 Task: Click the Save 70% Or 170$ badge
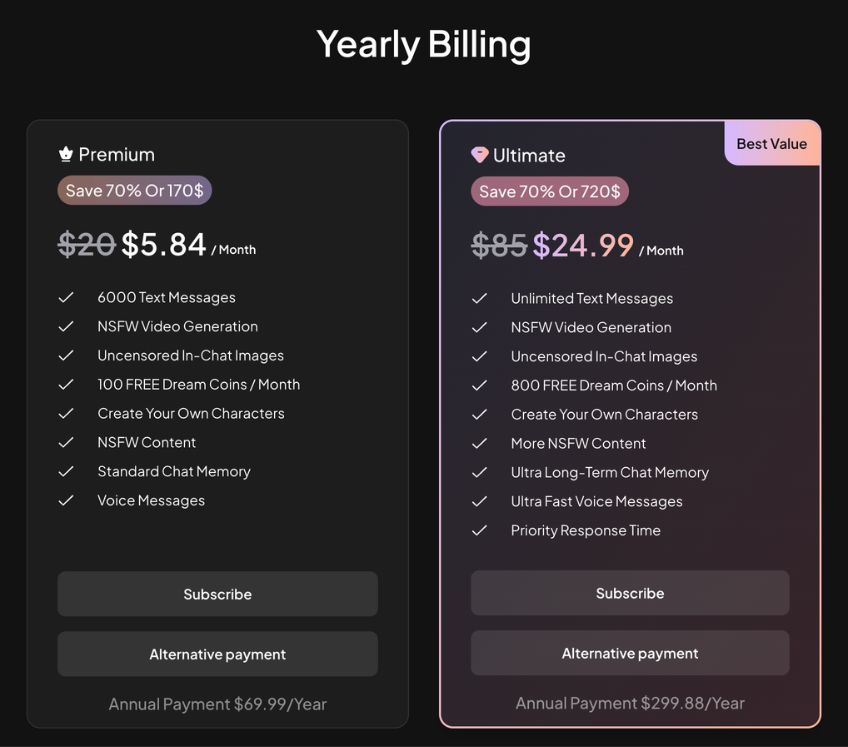coord(134,190)
